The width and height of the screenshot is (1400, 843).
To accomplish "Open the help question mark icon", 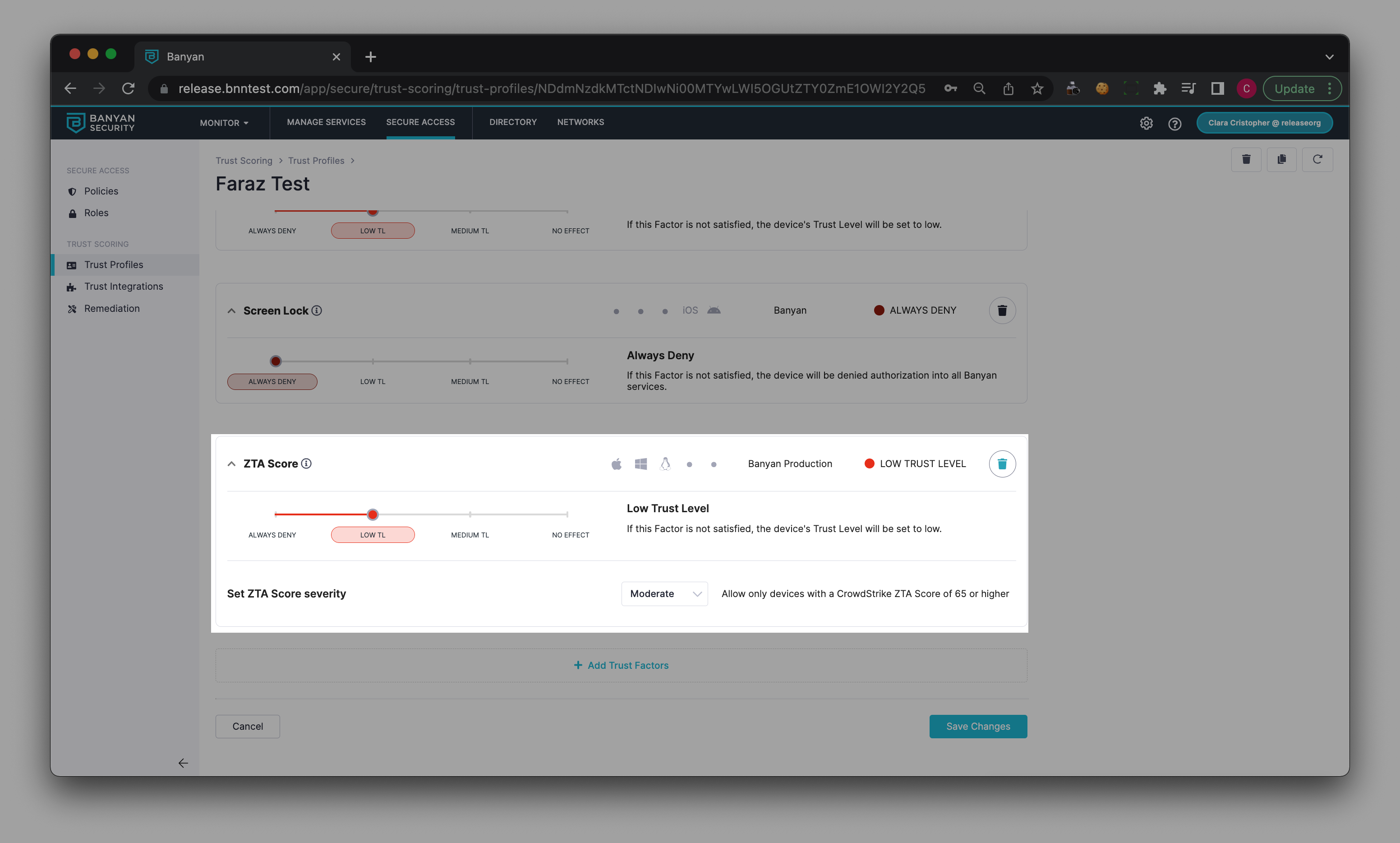I will click(1174, 123).
